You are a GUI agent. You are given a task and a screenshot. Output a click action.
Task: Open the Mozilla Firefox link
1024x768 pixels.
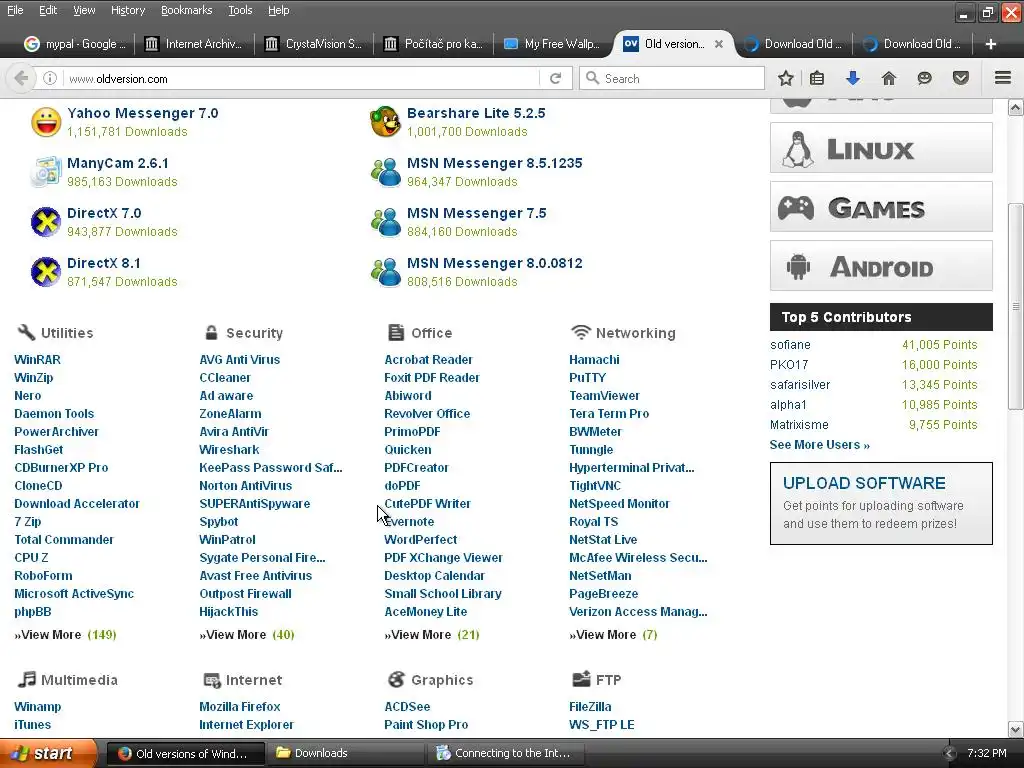pos(240,707)
